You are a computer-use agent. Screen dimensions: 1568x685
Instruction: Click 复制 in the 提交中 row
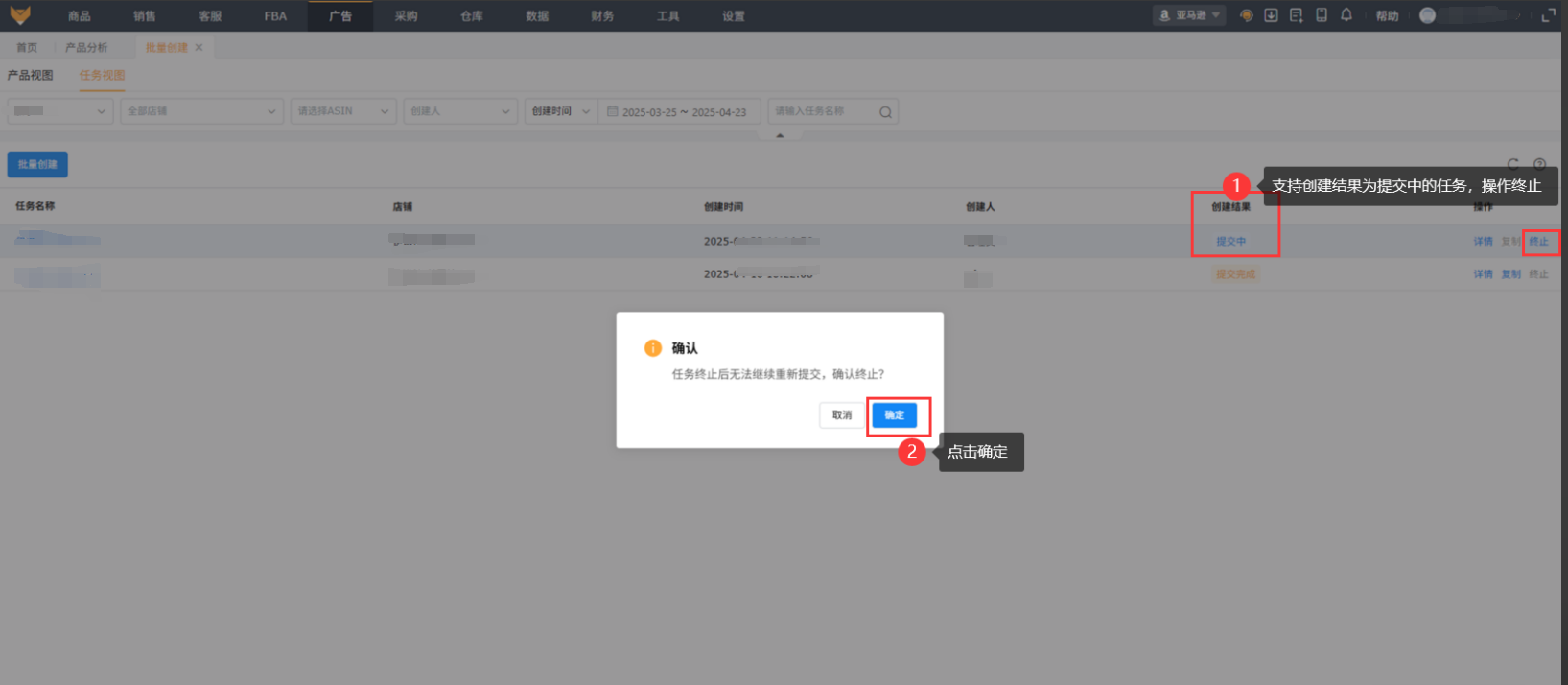click(x=1510, y=241)
